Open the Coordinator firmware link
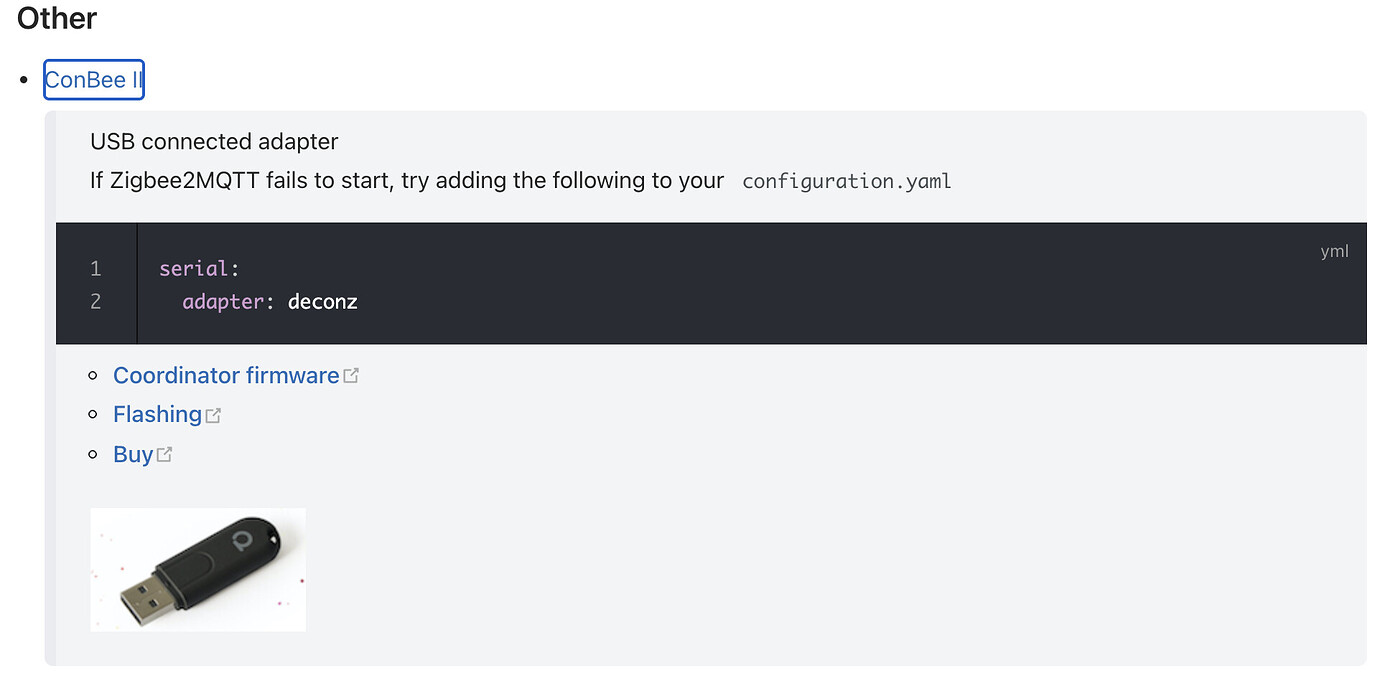This screenshot has height=688, width=1380. pyautogui.click(x=225, y=375)
